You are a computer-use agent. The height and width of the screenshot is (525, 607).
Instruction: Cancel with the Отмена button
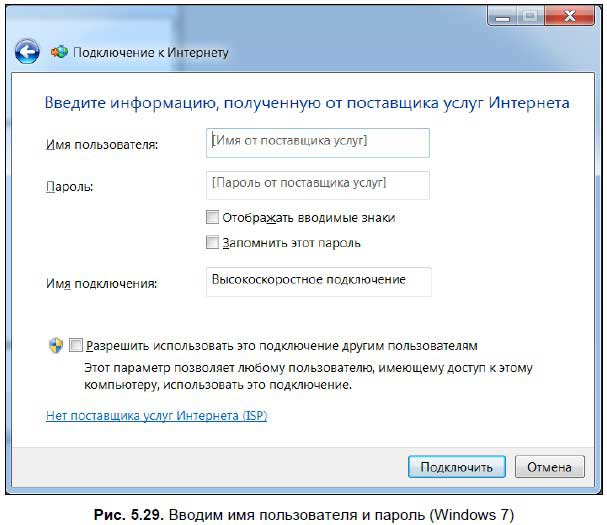[549, 467]
